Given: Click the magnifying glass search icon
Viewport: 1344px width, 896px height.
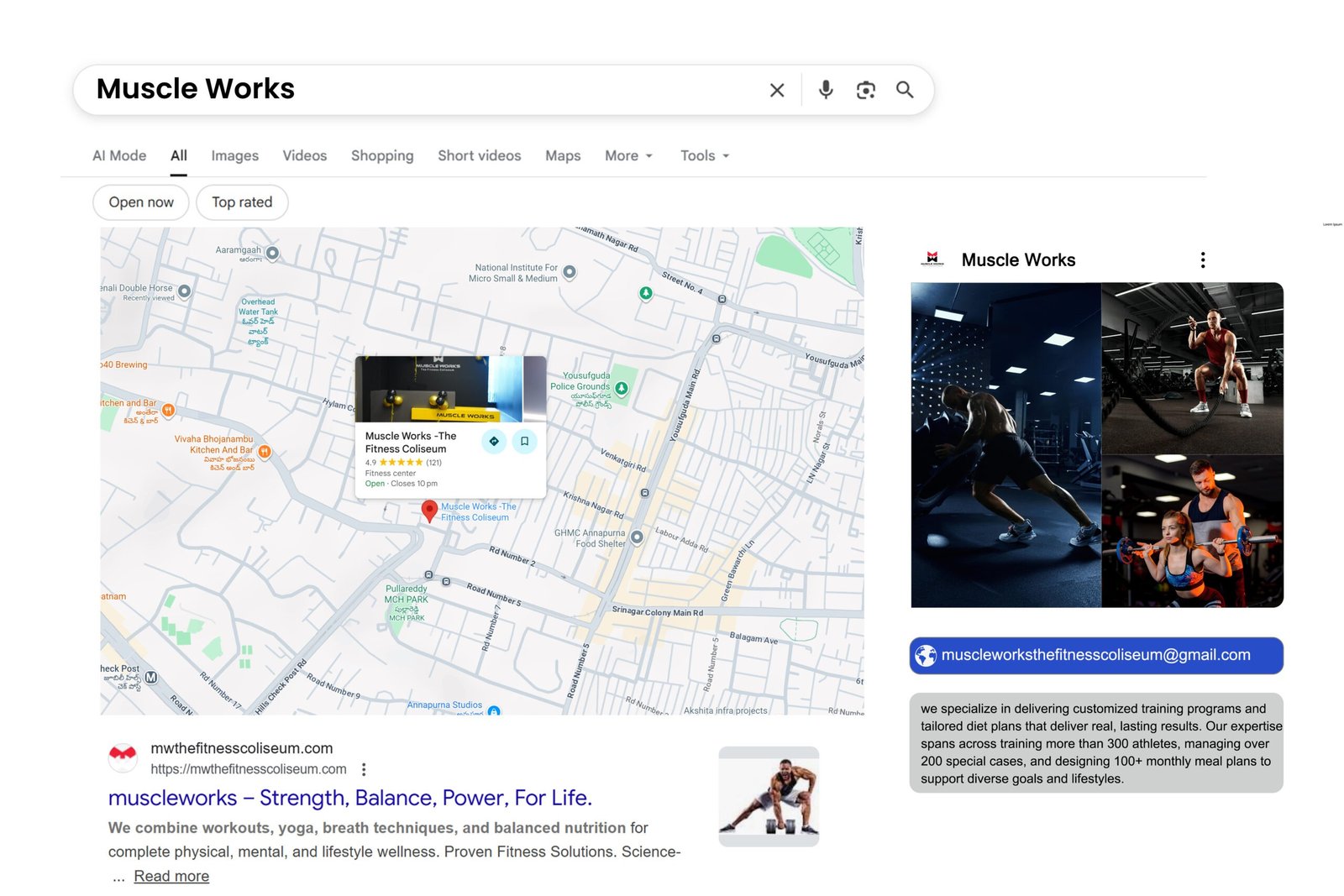Looking at the screenshot, I should pyautogui.click(x=906, y=90).
